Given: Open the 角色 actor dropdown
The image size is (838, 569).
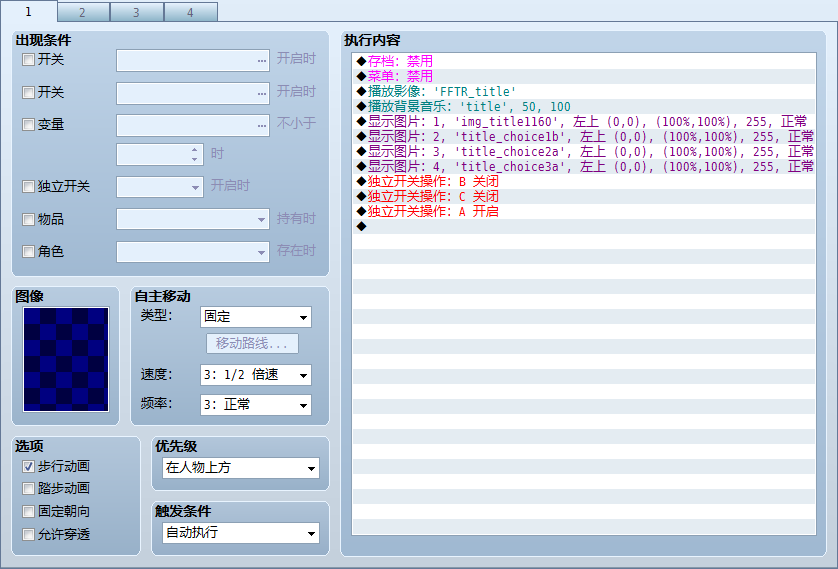Looking at the screenshot, I should tap(193, 252).
